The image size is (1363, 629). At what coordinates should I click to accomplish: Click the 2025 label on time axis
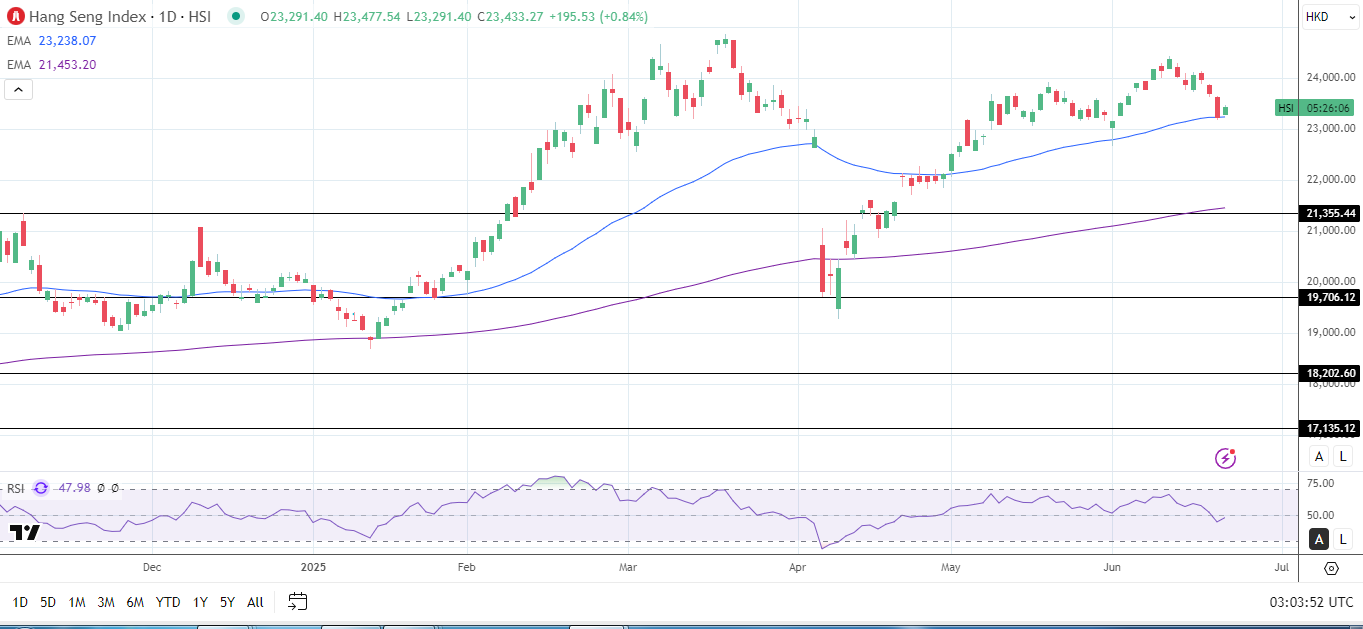pyautogui.click(x=312, y=567)
